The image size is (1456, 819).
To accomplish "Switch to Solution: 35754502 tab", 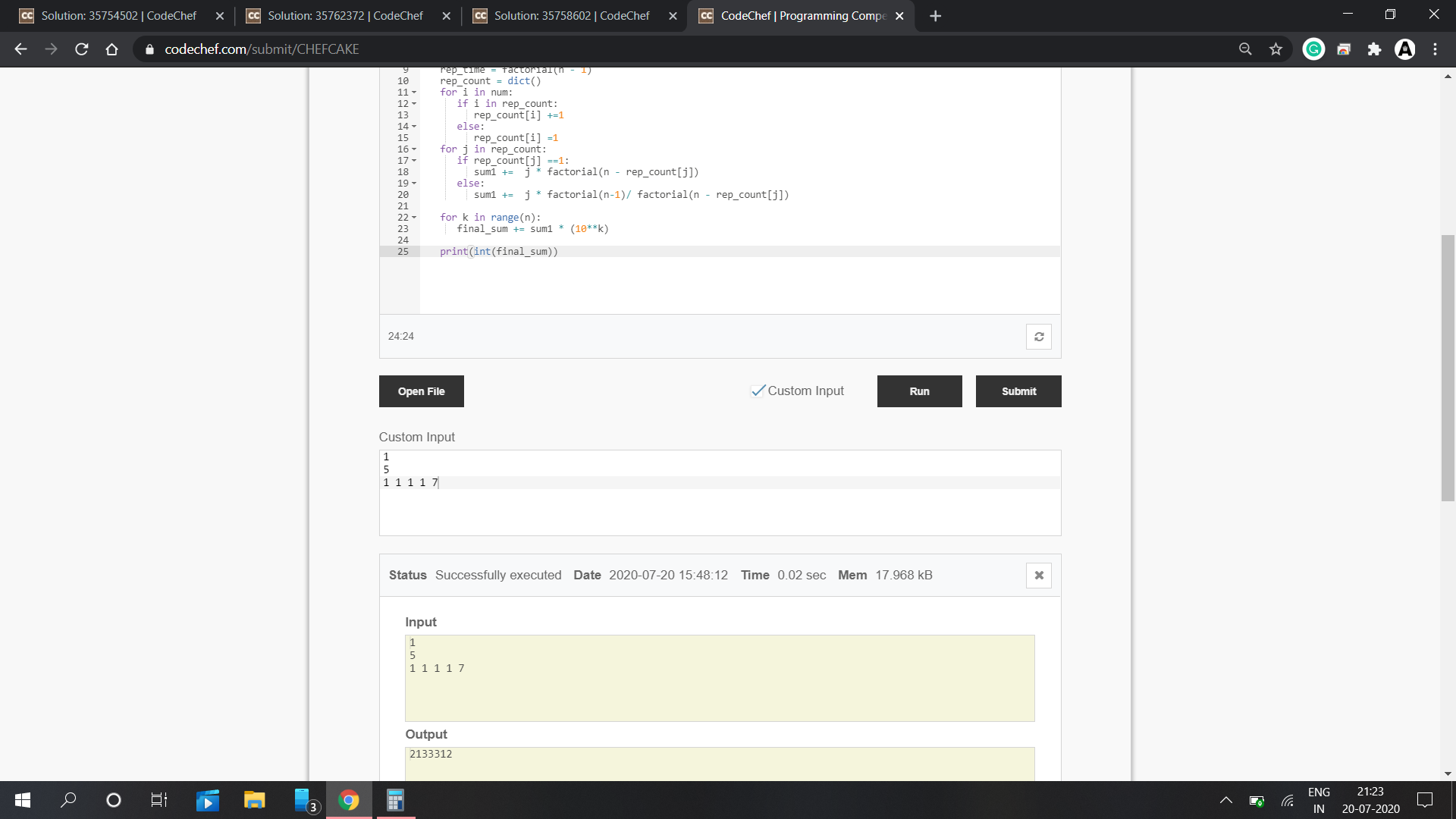I will click(x=118, y=16).
